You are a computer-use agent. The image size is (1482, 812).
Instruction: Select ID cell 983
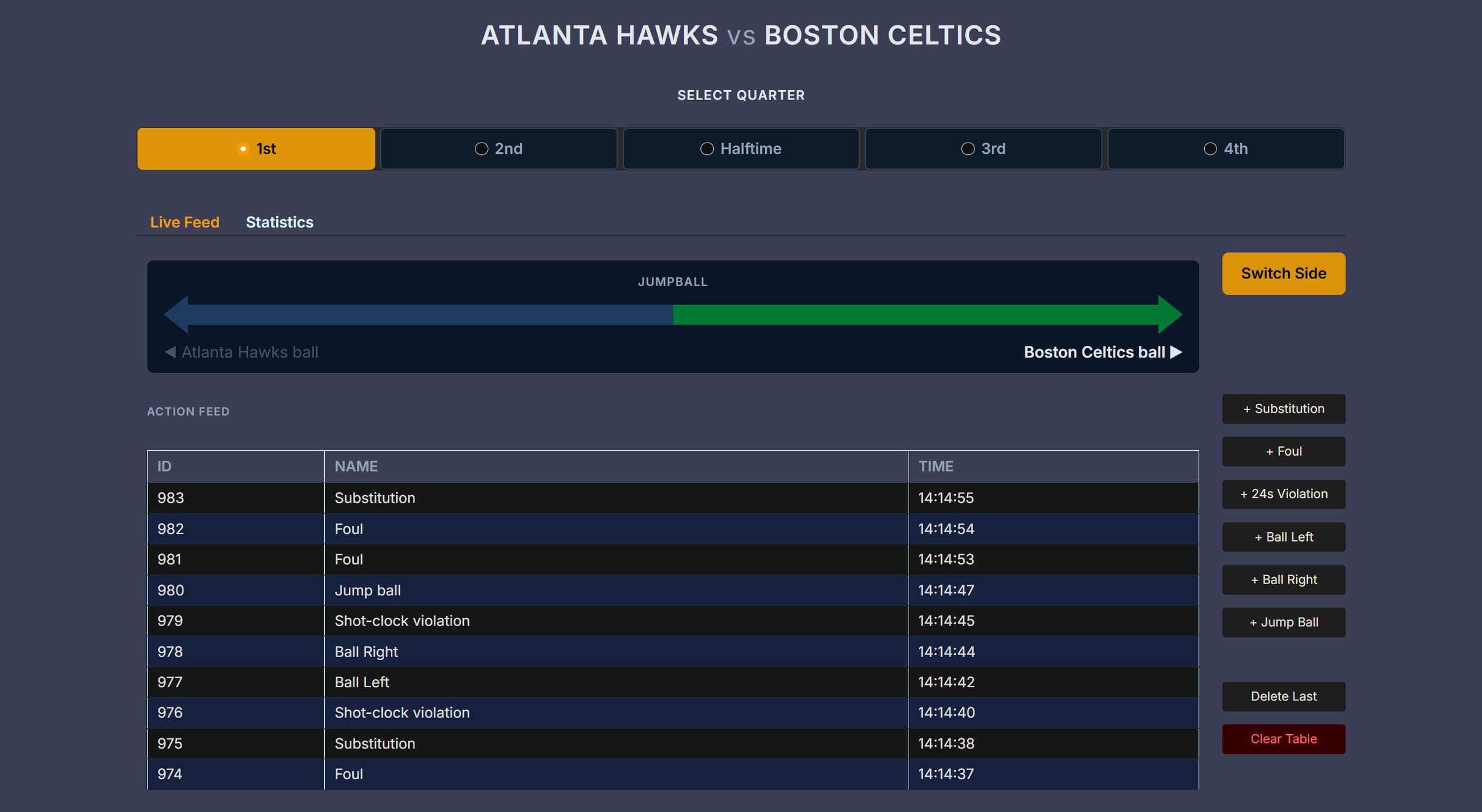coord(236,498)
